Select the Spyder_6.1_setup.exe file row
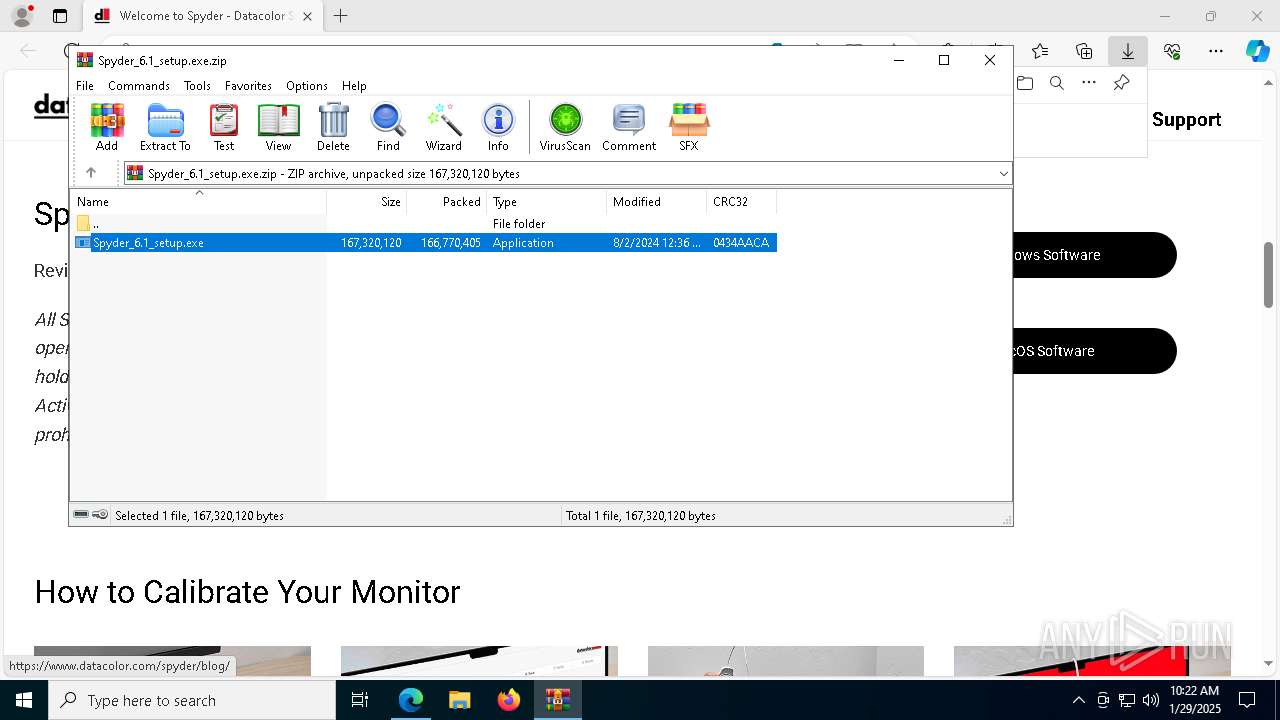Screen dimensions: 1280x720 pyautogui.click(x=425, y=243)
